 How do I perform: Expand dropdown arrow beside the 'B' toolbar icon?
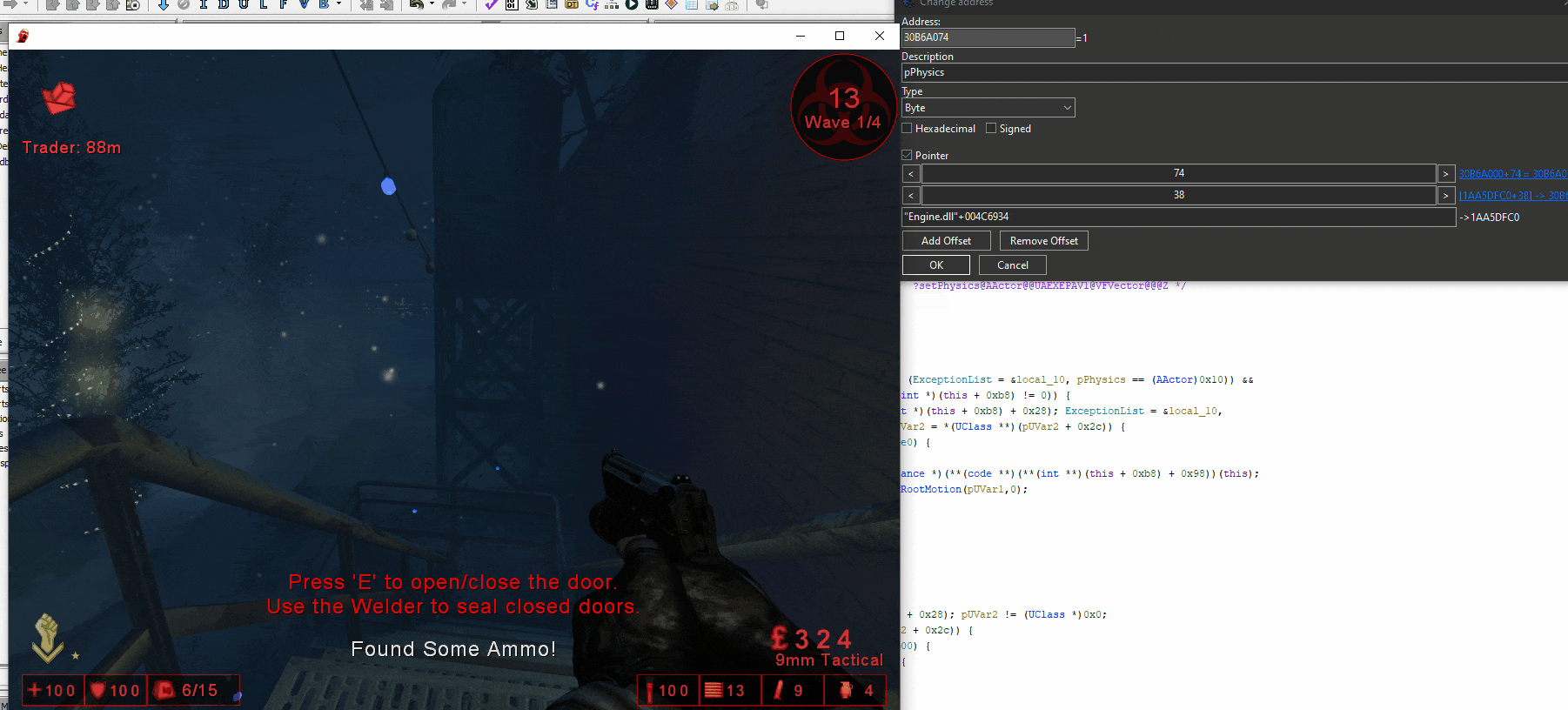[x=338, y=4]
